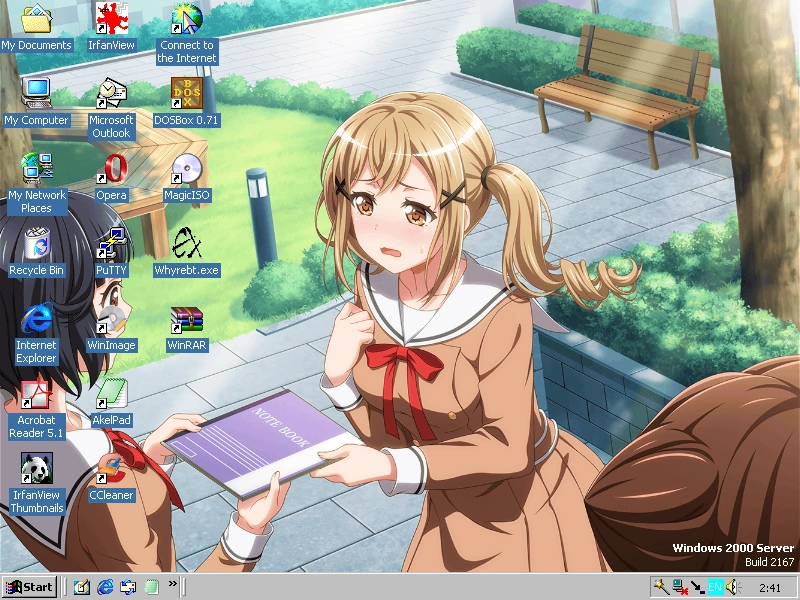Open the volume control in the system tray
This screenshot has height=600, width=800.
[x=732, y=587]
